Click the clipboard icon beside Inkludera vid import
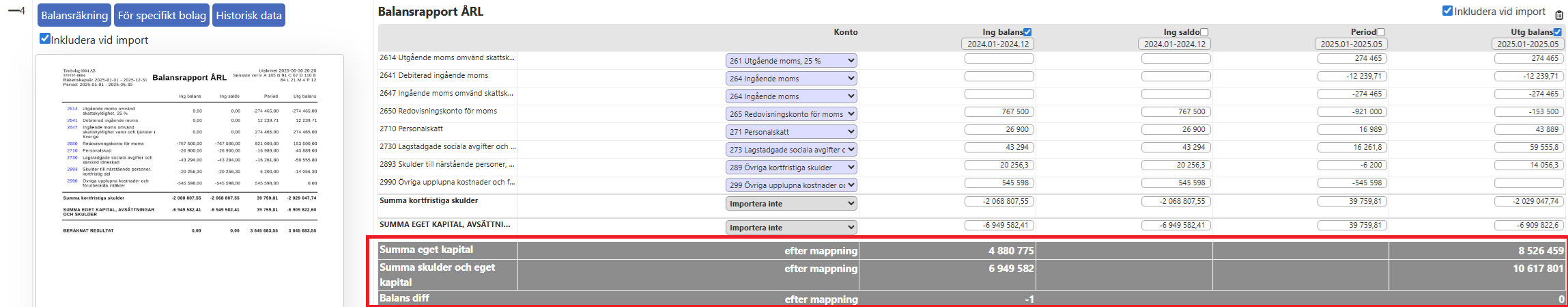 coord(1559,15)
